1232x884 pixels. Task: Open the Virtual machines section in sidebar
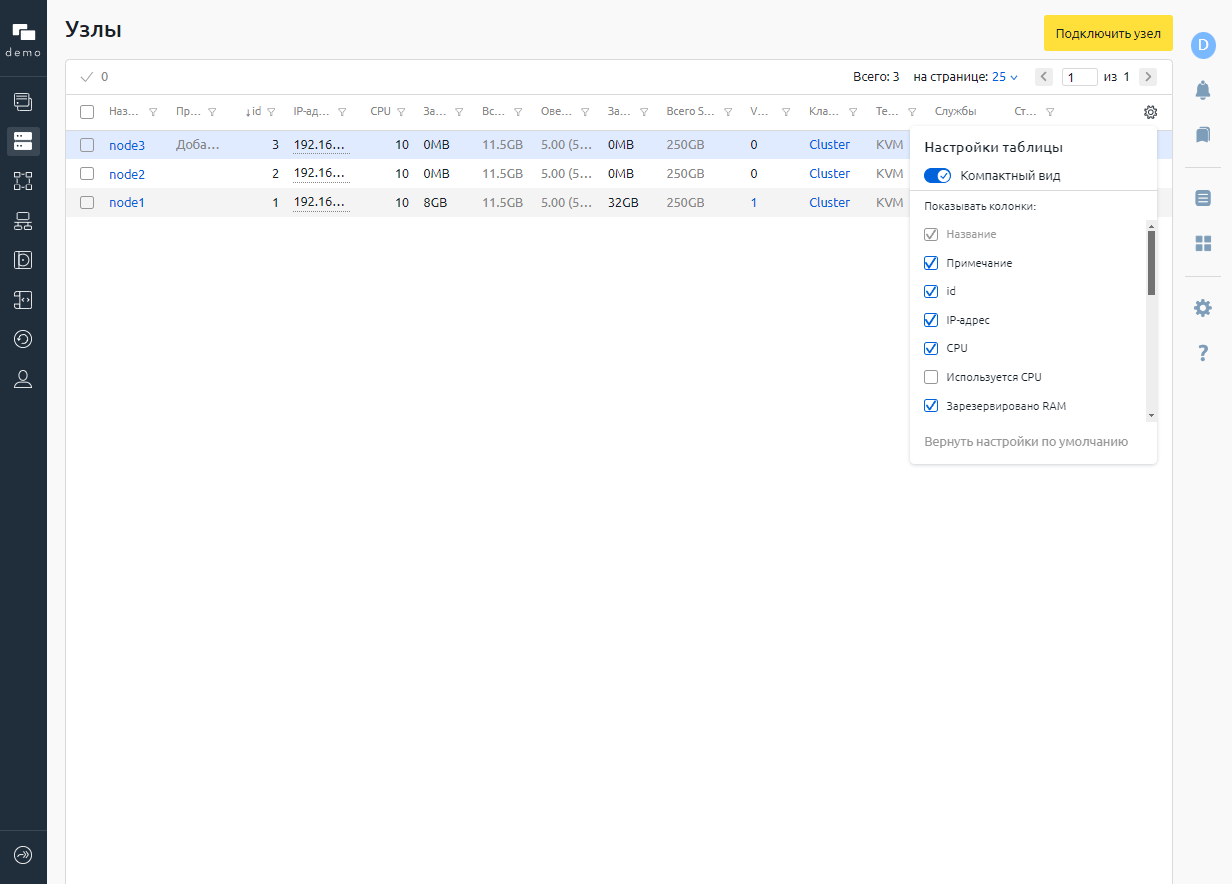pyautogui.click(x=23, y=101)
